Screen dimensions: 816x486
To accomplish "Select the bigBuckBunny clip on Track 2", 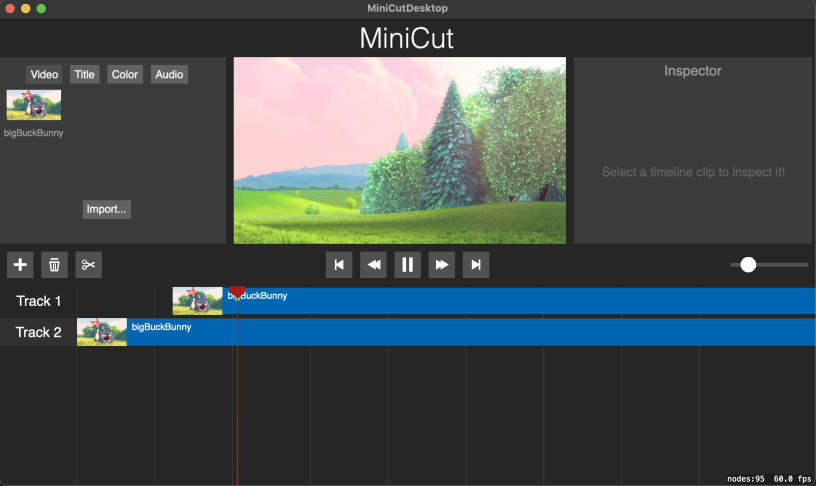I will [x=446, y=332].
